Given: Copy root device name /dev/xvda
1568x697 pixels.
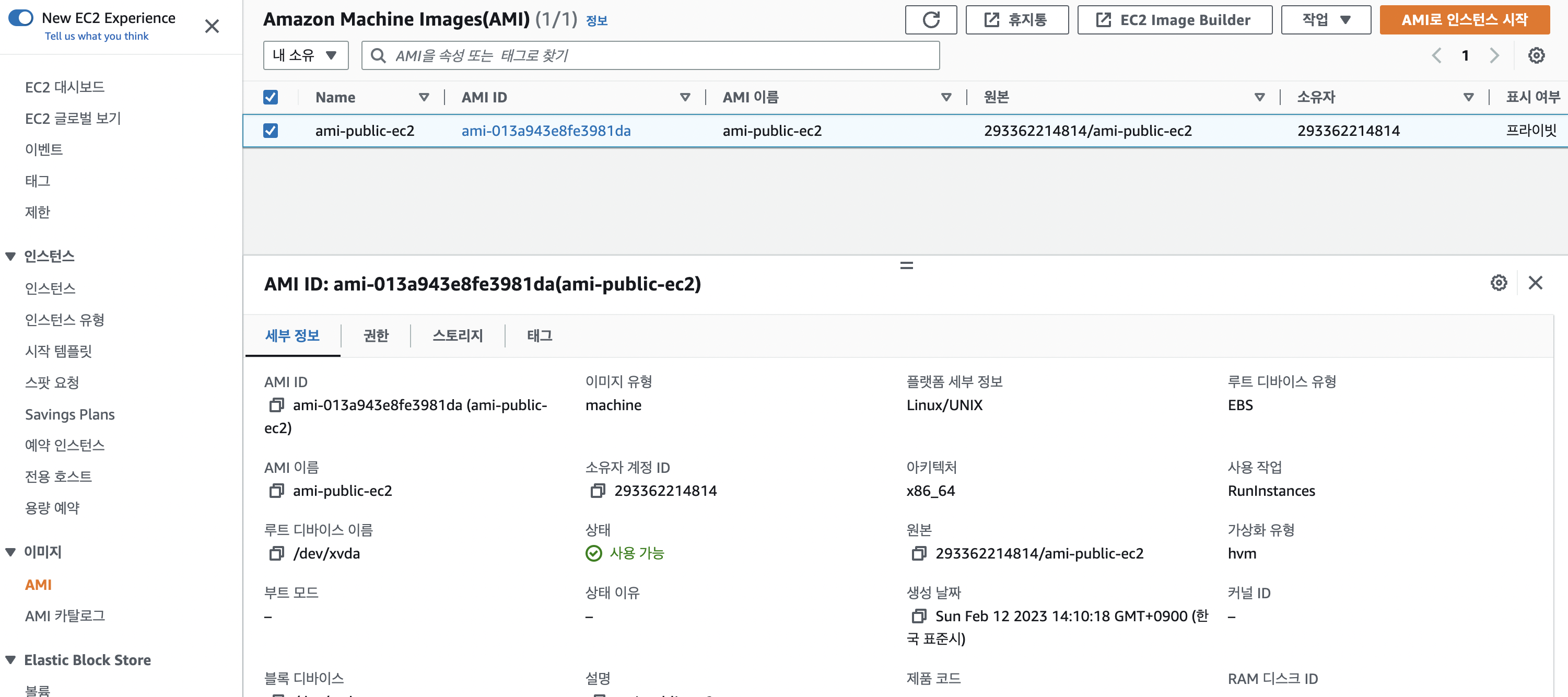Looking at the screenshot, I should pos(276,553).
